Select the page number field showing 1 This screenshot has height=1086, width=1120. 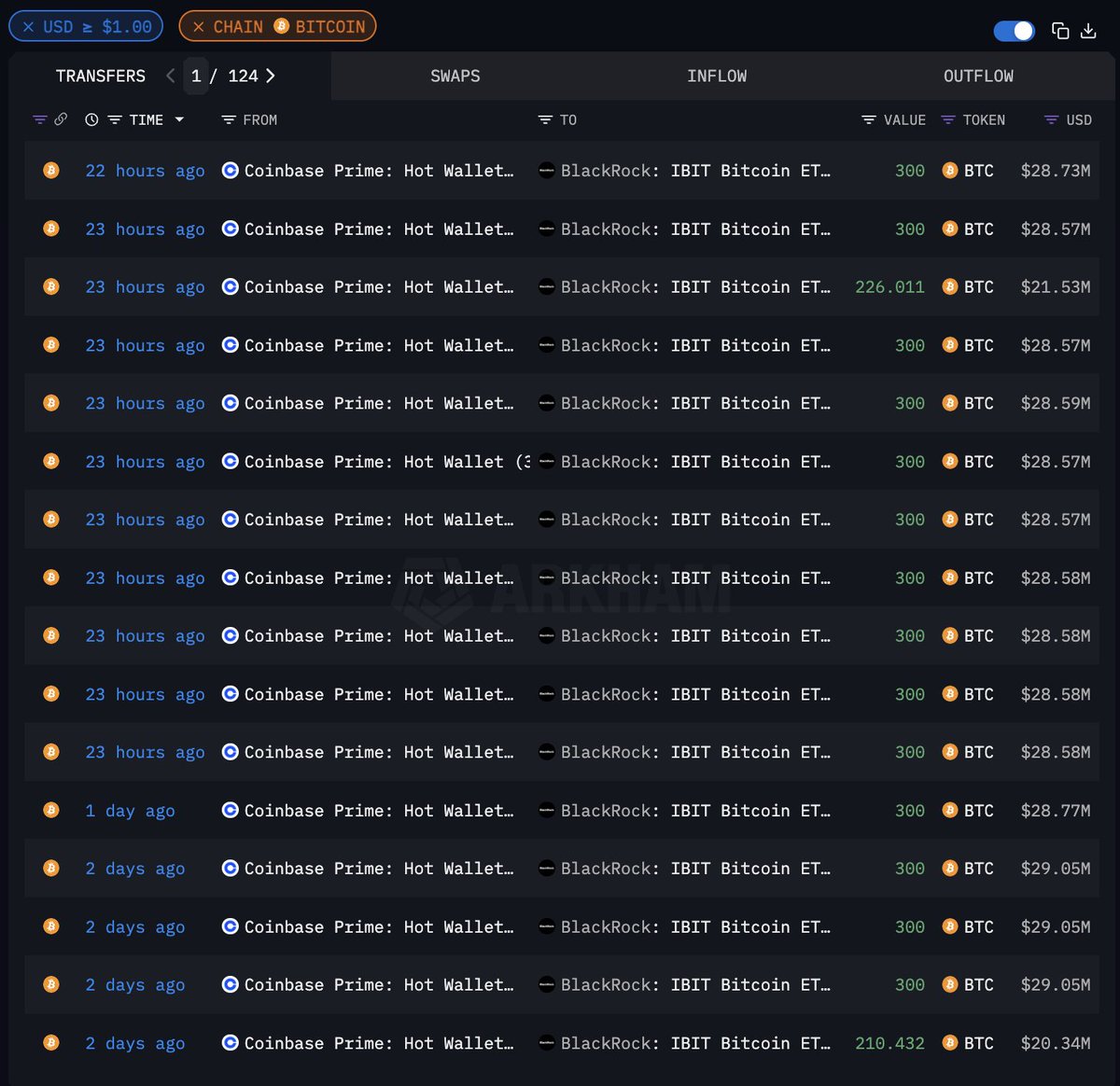pyautogui.click(x=196, y=76)
